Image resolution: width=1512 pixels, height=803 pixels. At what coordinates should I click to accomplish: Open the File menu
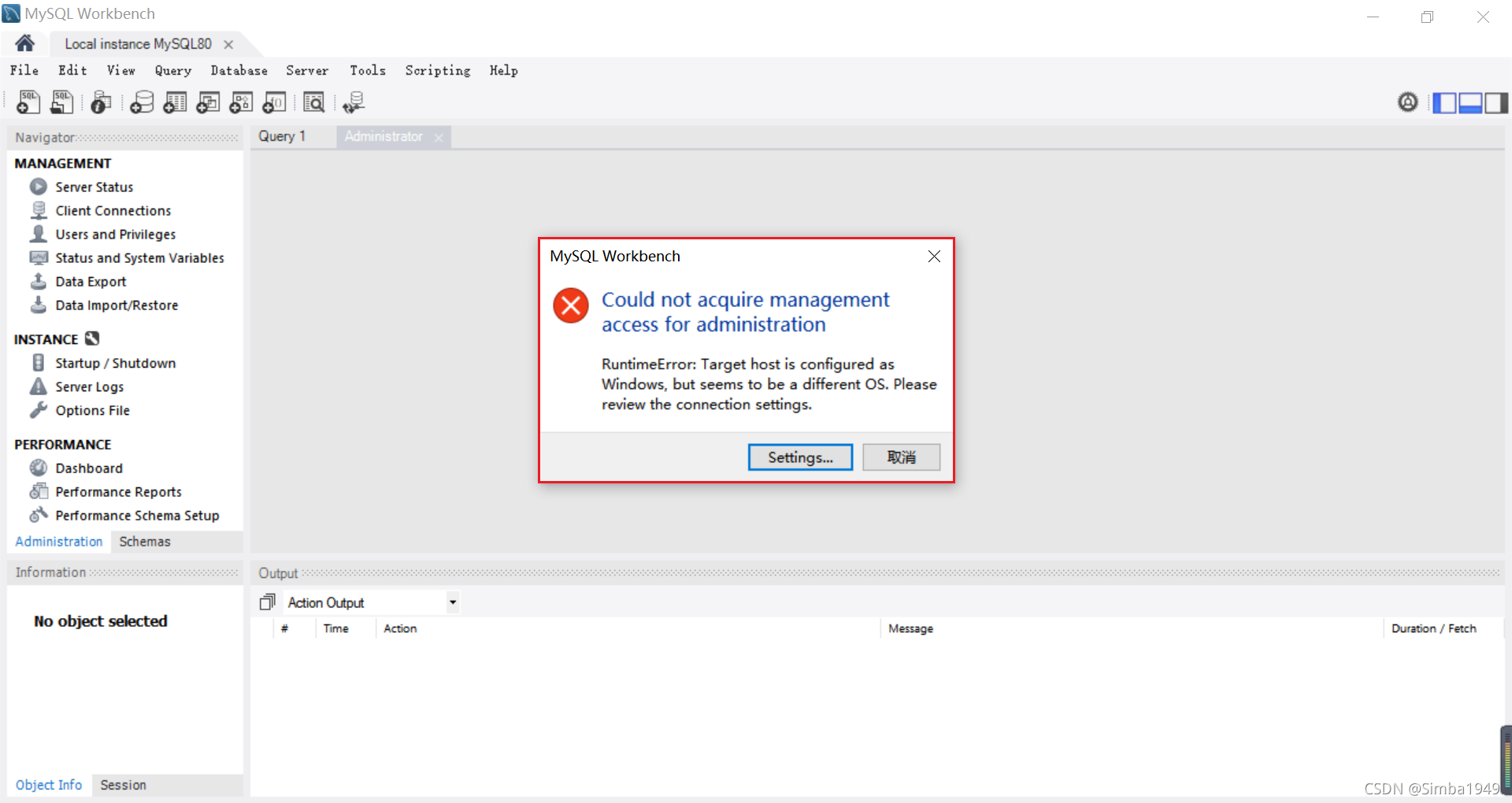coord(24,70)
